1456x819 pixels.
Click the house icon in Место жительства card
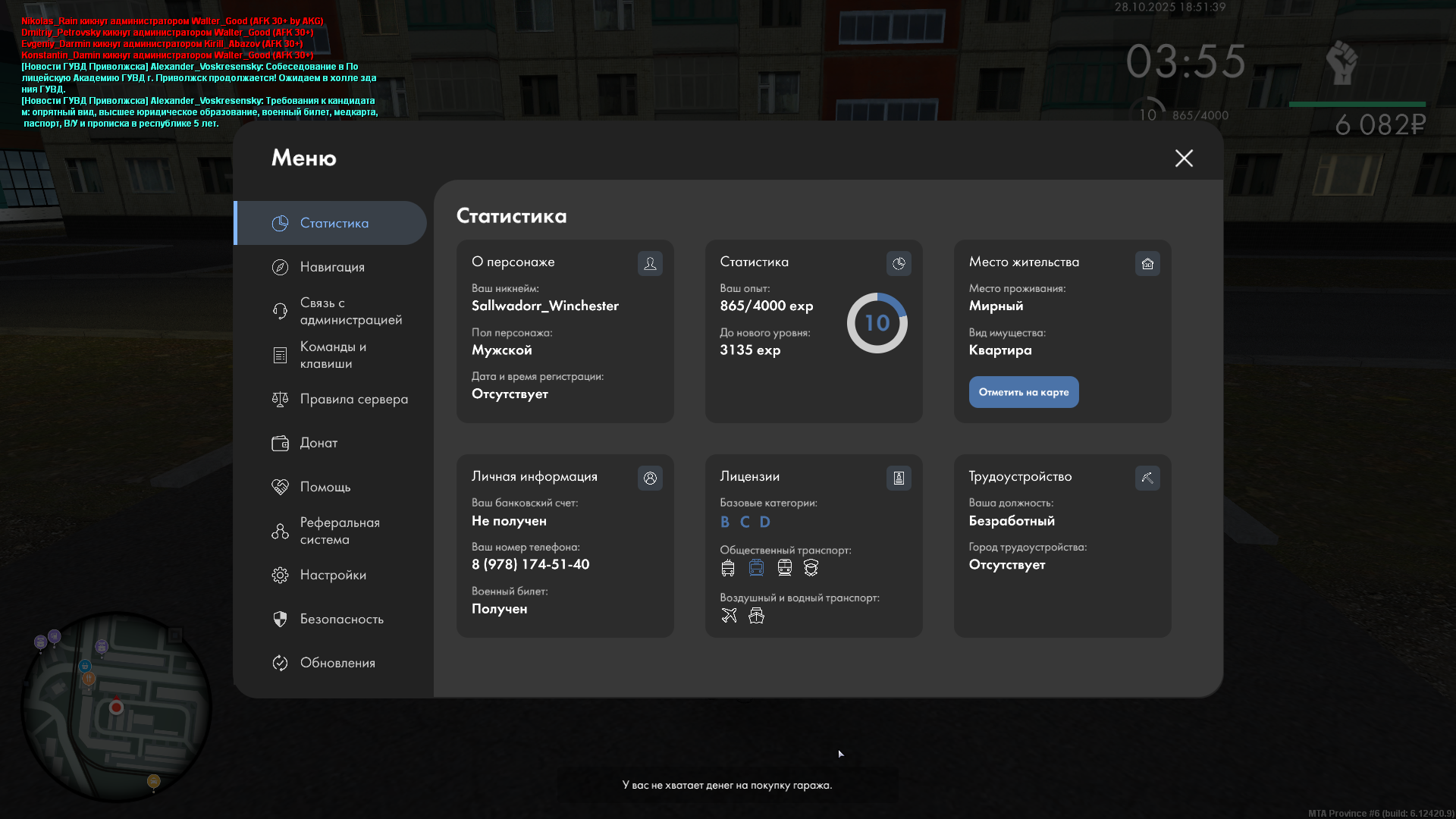click(x=1147, y=263)
